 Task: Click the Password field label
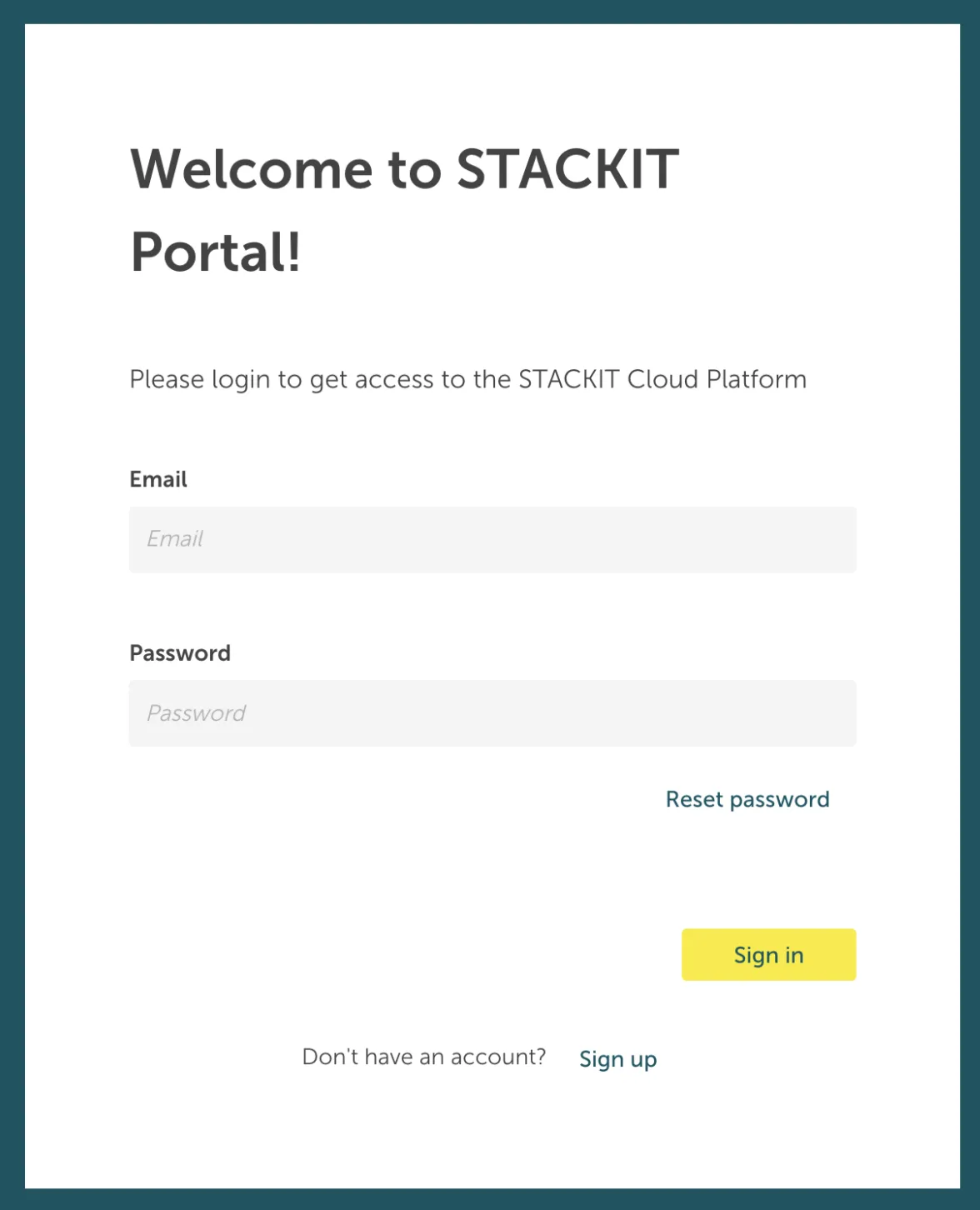pos(179,652)
